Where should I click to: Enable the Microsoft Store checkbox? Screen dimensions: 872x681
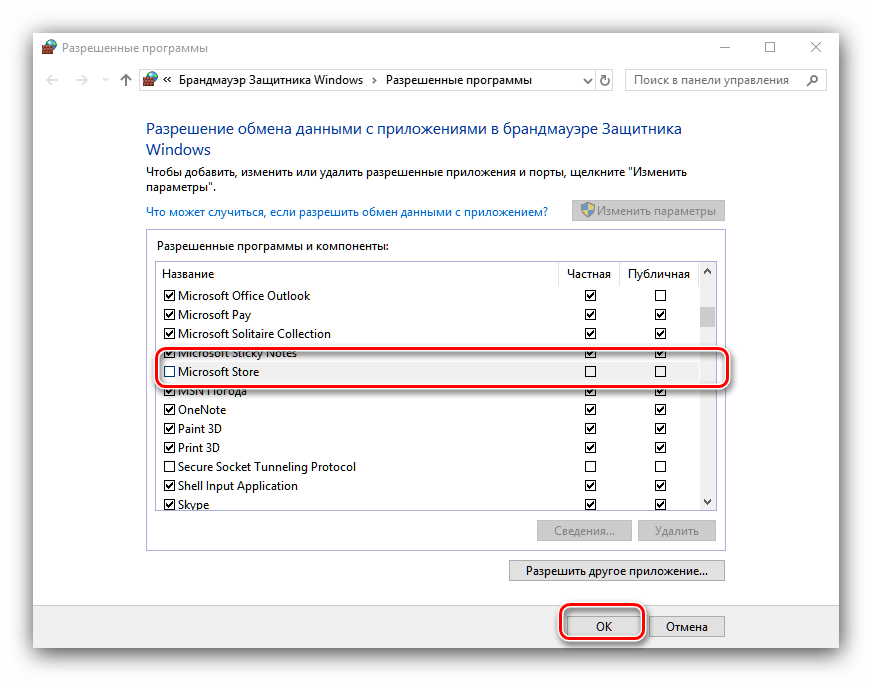click(x=169, y=372)
